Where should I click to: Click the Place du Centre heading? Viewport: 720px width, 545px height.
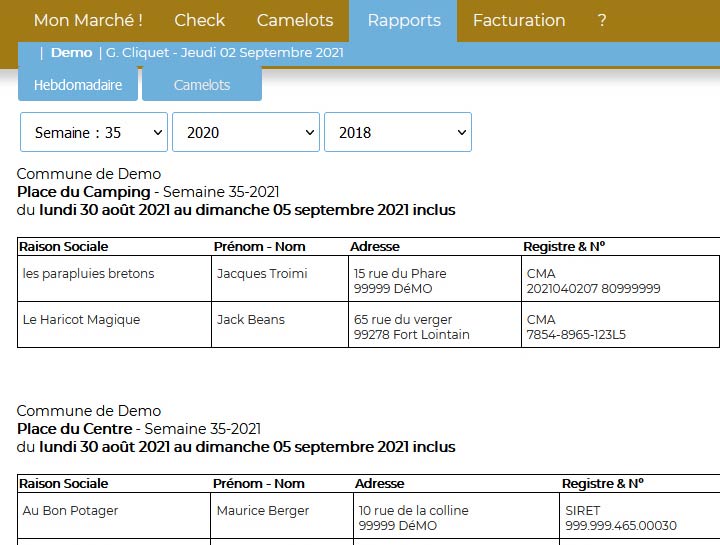(75, 429)
